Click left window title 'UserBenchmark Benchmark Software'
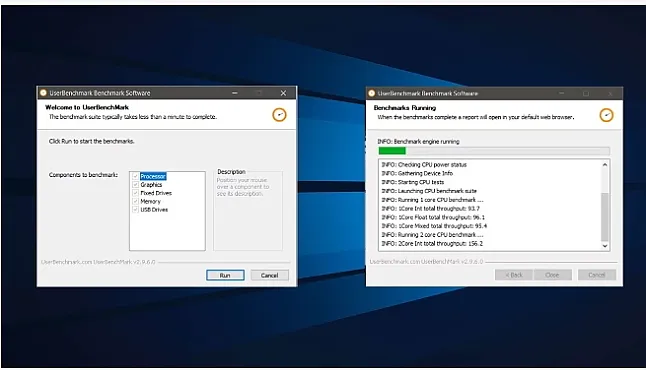The image size is (646, 370). pyautogui.click(x=100, y=93)
